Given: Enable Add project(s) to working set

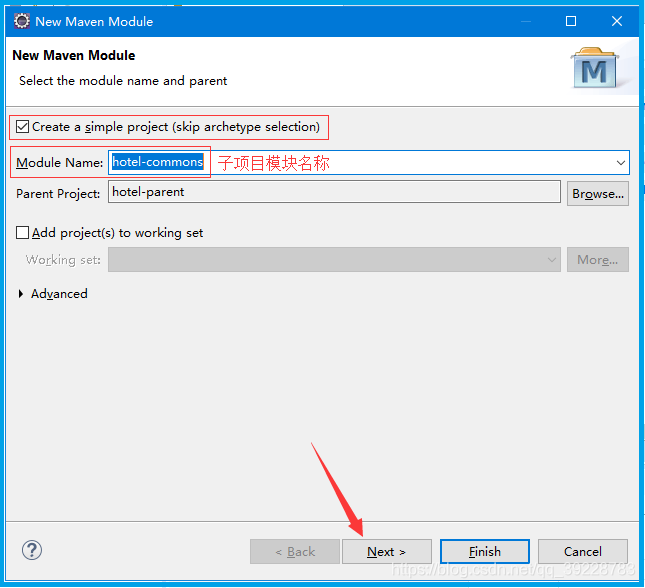Looking at the screenshot, I should pos(22,232).
